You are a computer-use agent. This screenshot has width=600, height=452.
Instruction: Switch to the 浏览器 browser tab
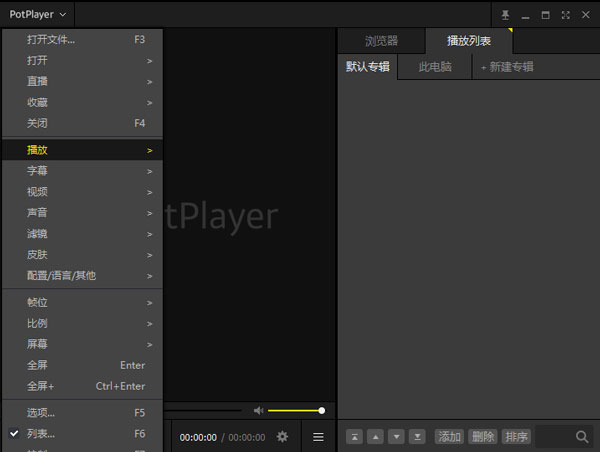point(381,41)
